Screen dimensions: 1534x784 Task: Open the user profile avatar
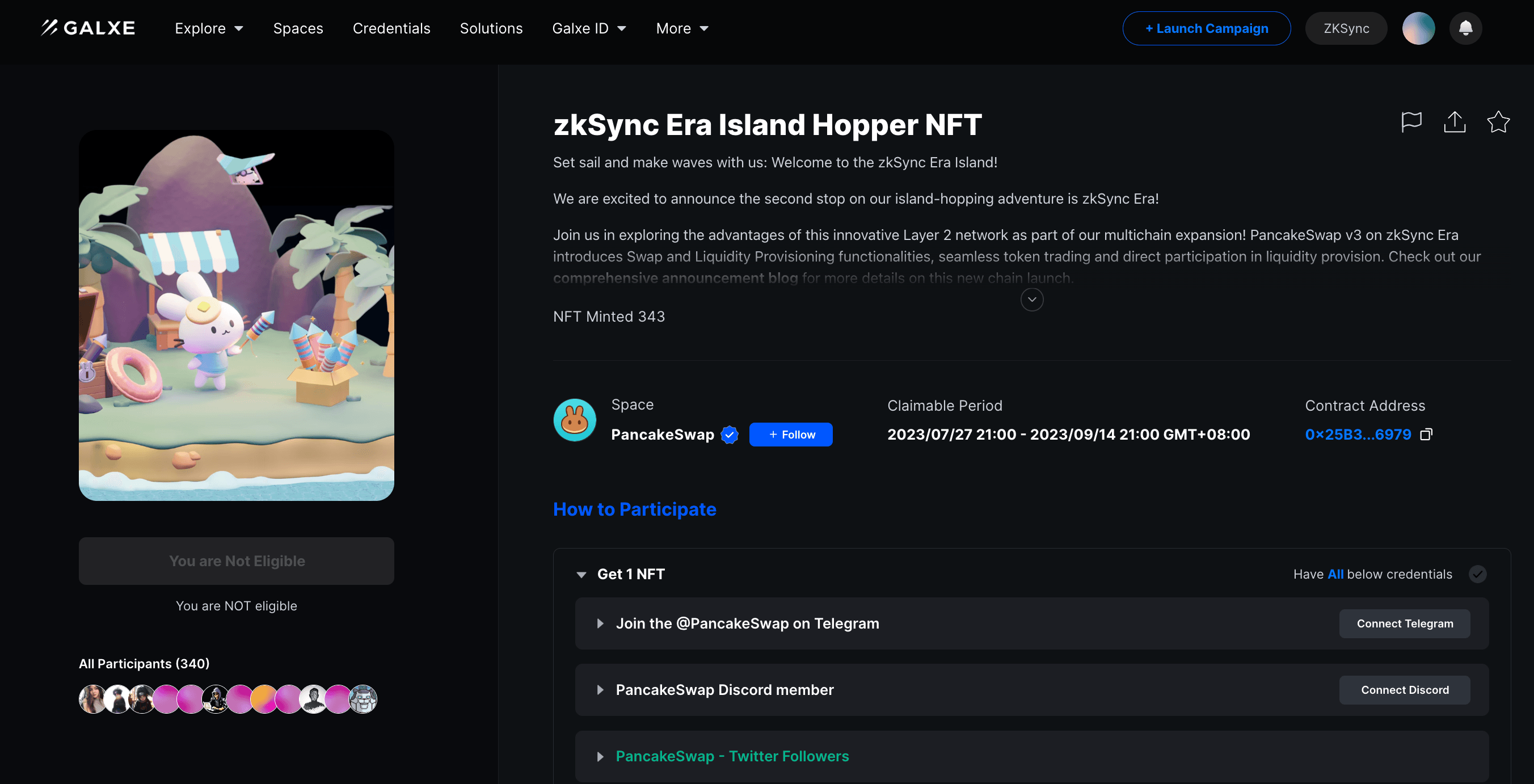(1418, 28)
